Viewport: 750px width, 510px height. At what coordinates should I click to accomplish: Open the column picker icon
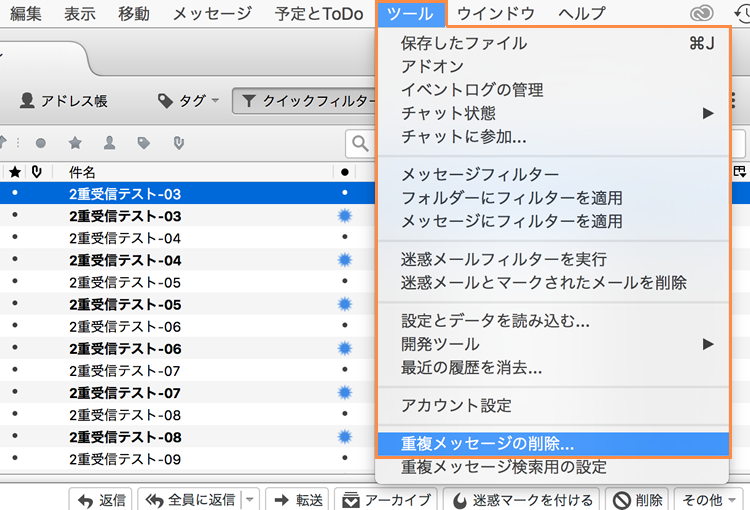click(740, 171)
